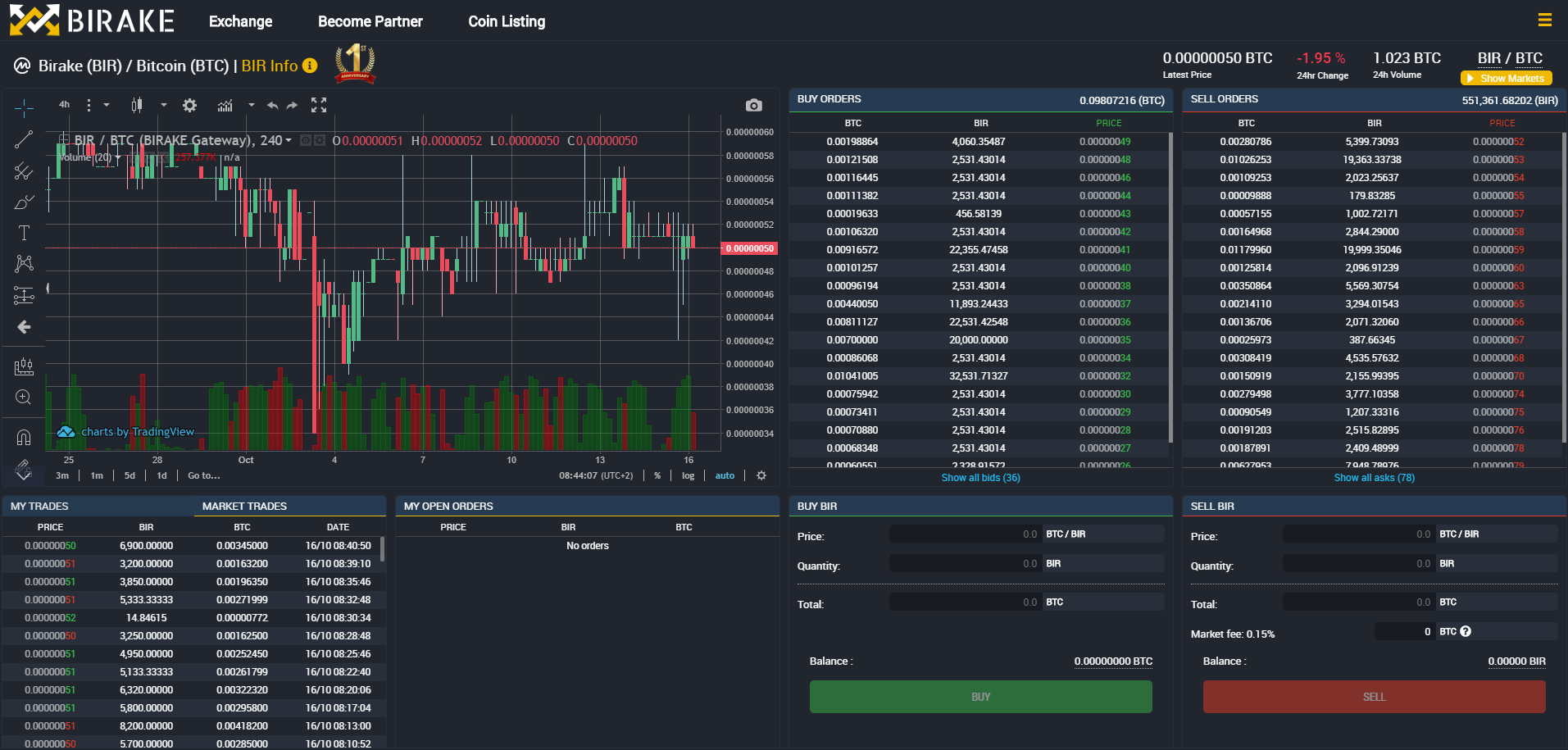Open chart properties gear in top toolbar

[x=189, y=105]
